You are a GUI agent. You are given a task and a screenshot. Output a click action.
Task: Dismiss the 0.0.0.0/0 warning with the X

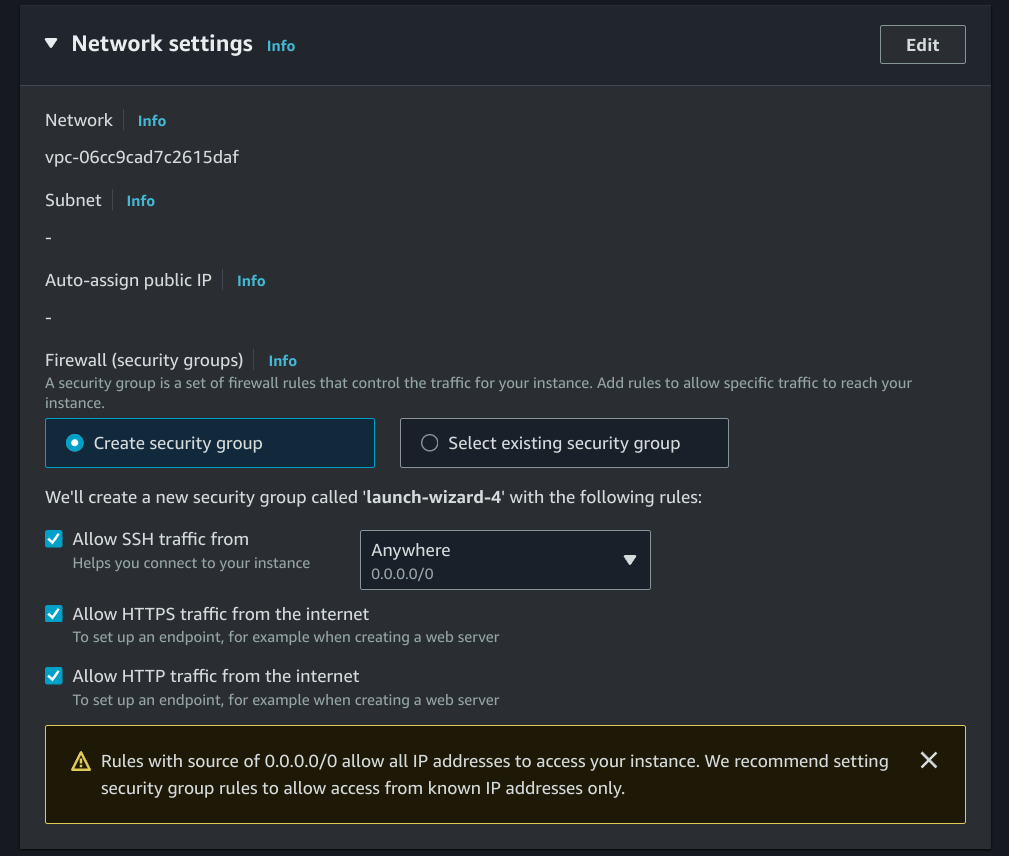(x=928, y=761)
